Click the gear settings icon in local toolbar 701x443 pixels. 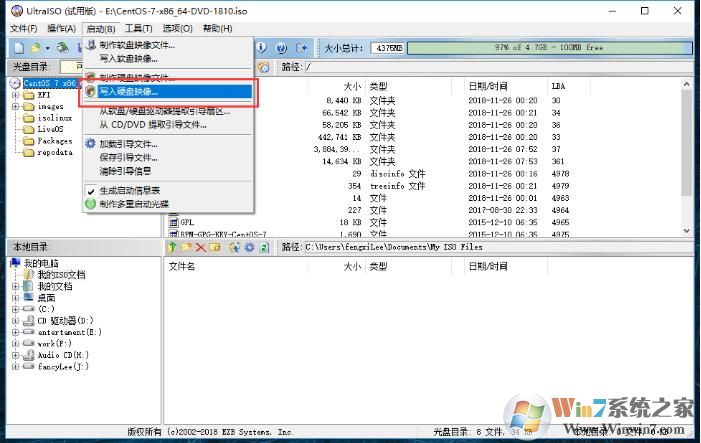(x=248, y=246)
